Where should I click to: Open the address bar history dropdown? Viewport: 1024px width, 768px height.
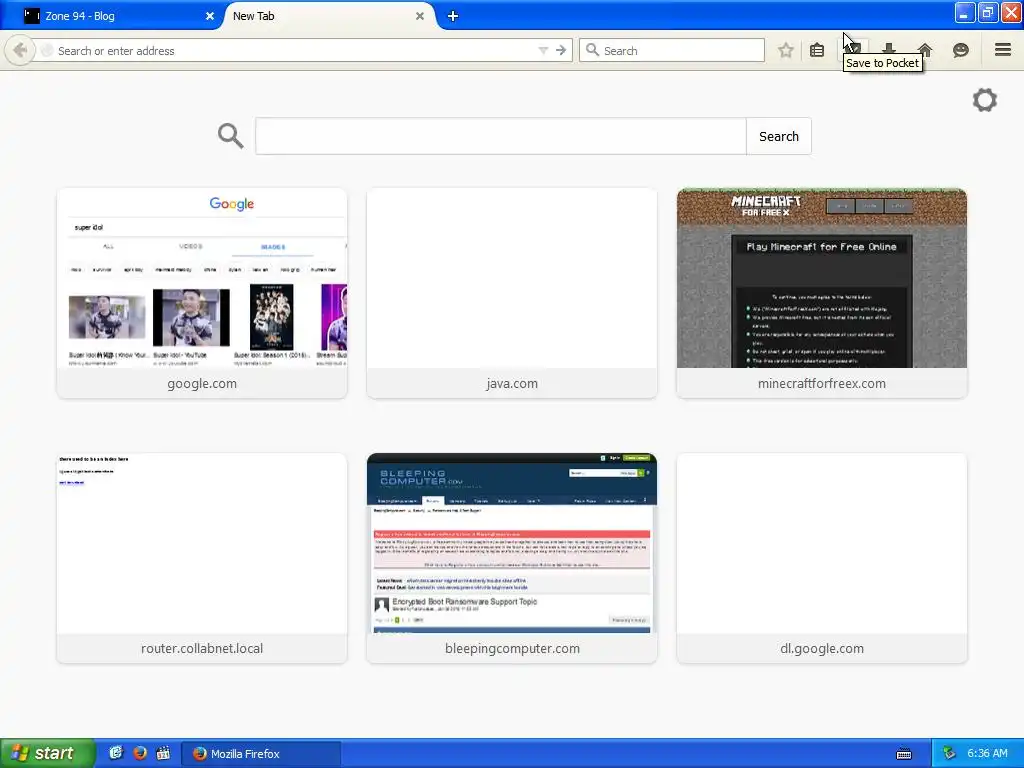[543, 50]
